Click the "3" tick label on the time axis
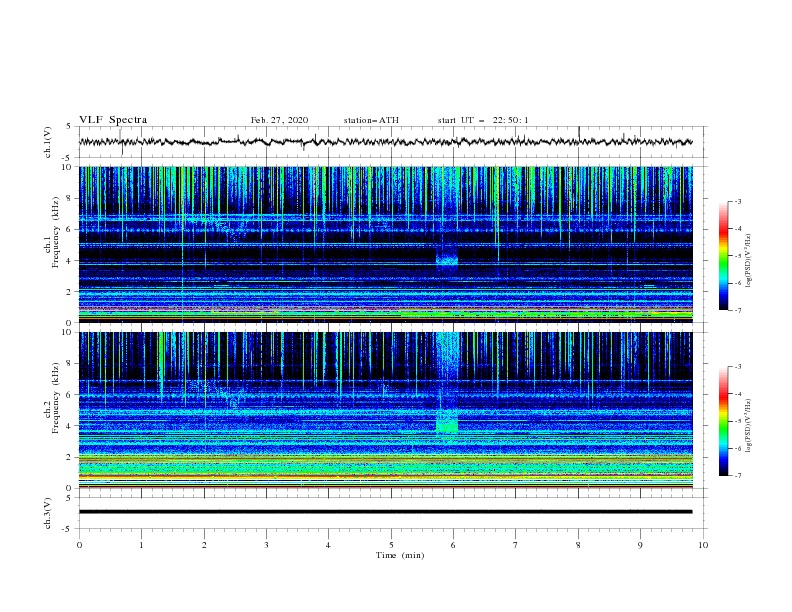Screen dimensions: 792x612 (266, 545)
